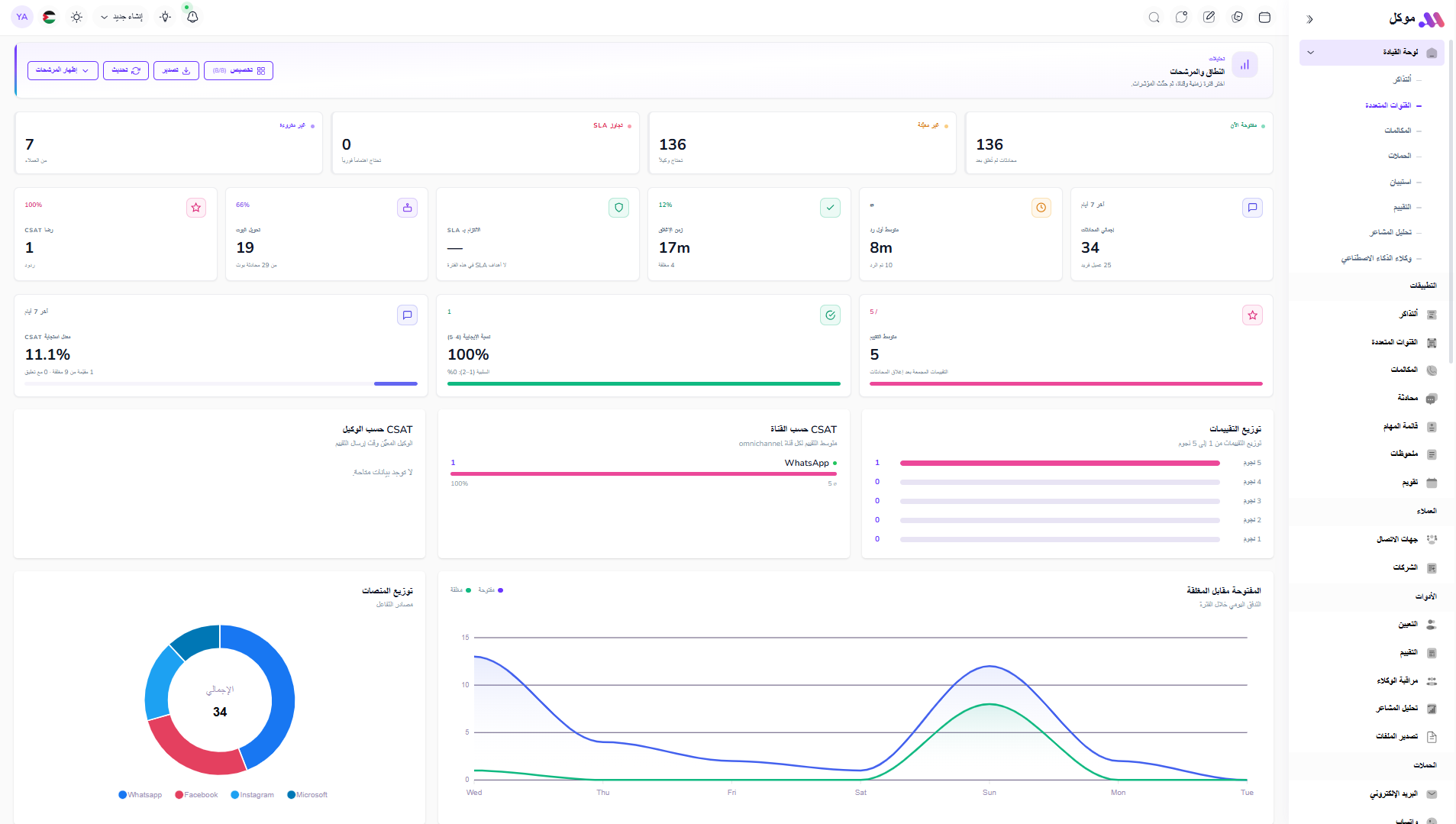This screenshot has height=824, width=1456.
Task: Click the chat bubble icon in top bar
Action: coord(1182,17)
